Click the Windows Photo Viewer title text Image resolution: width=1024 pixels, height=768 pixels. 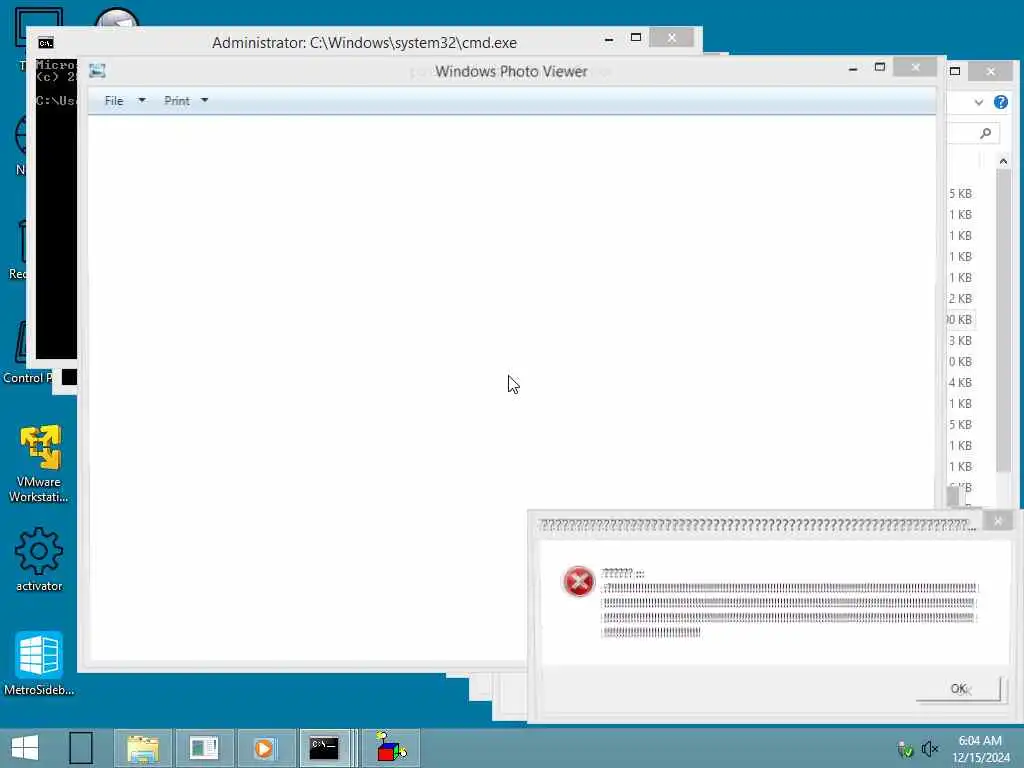pos(511,72)
